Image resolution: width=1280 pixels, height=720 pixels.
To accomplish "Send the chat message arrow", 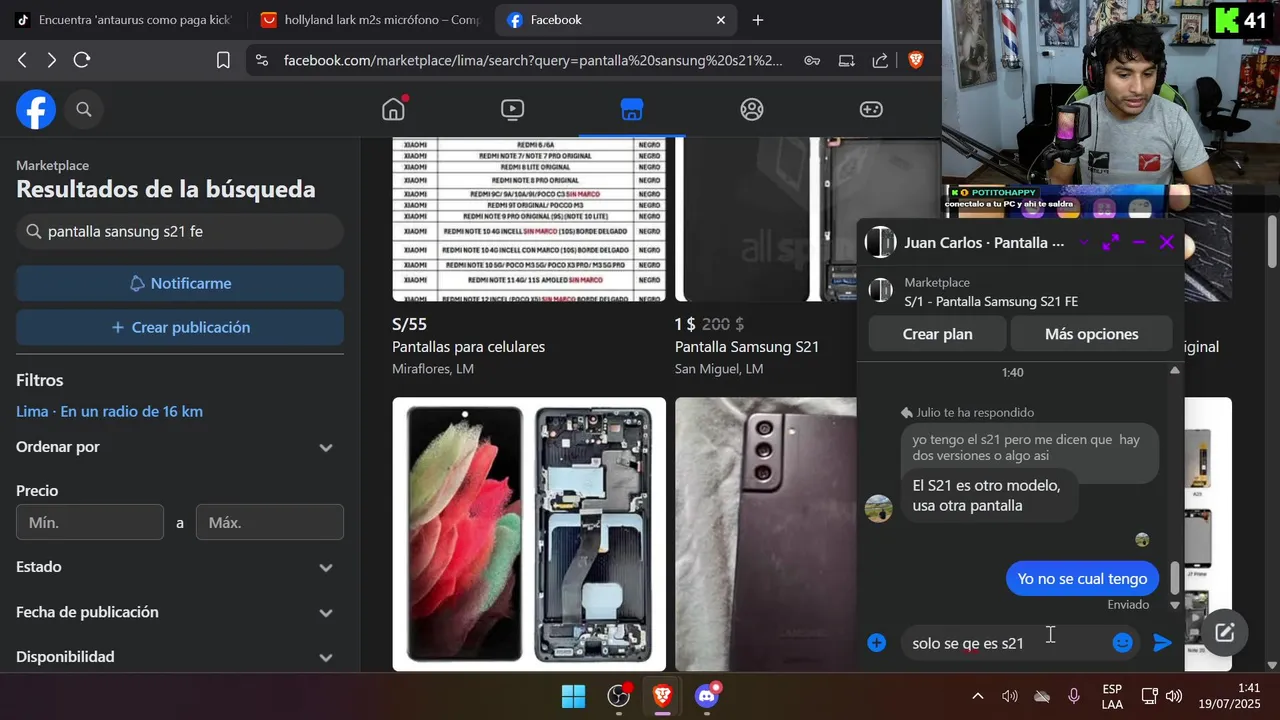I will [x=1162, y=643].
